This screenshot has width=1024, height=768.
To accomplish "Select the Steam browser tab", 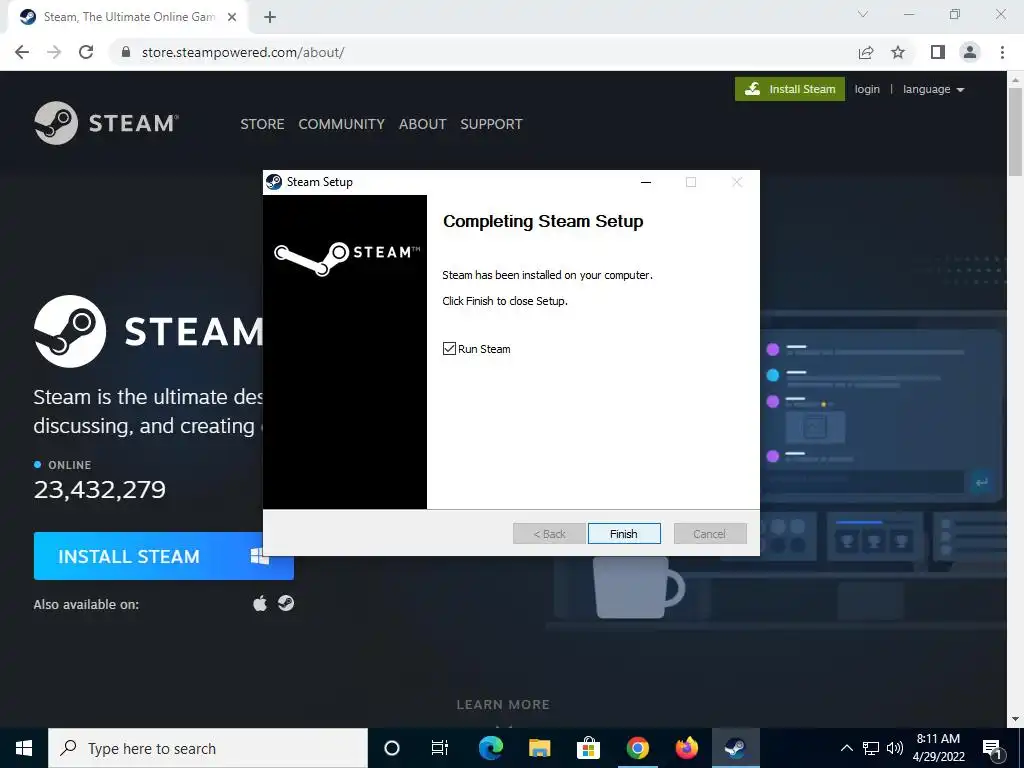I will [128, 17].
